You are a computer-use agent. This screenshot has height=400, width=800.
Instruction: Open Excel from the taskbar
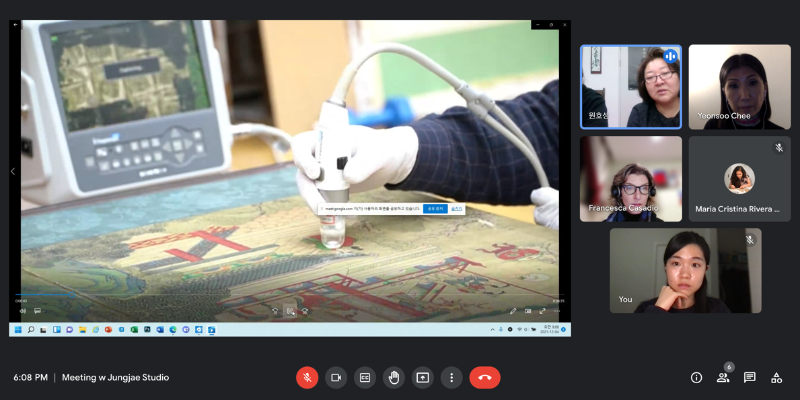click(x=134, y=330)
